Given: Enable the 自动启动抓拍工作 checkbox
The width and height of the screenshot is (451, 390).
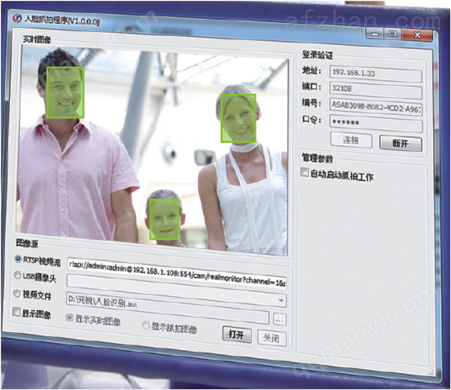Looking at the screenshot, I should (304, 172).
